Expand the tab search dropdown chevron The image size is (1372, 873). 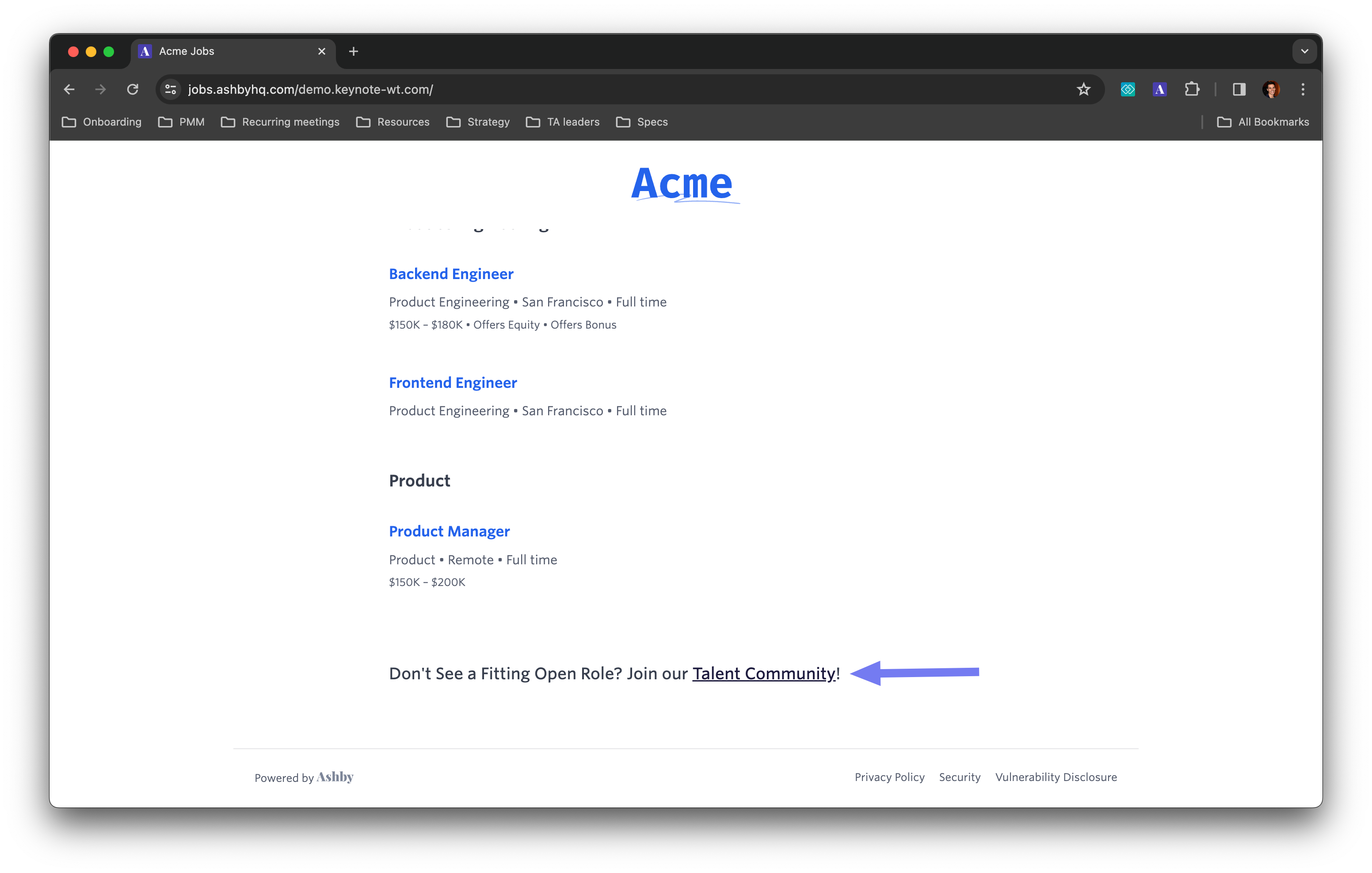[x=1304, y=51]
